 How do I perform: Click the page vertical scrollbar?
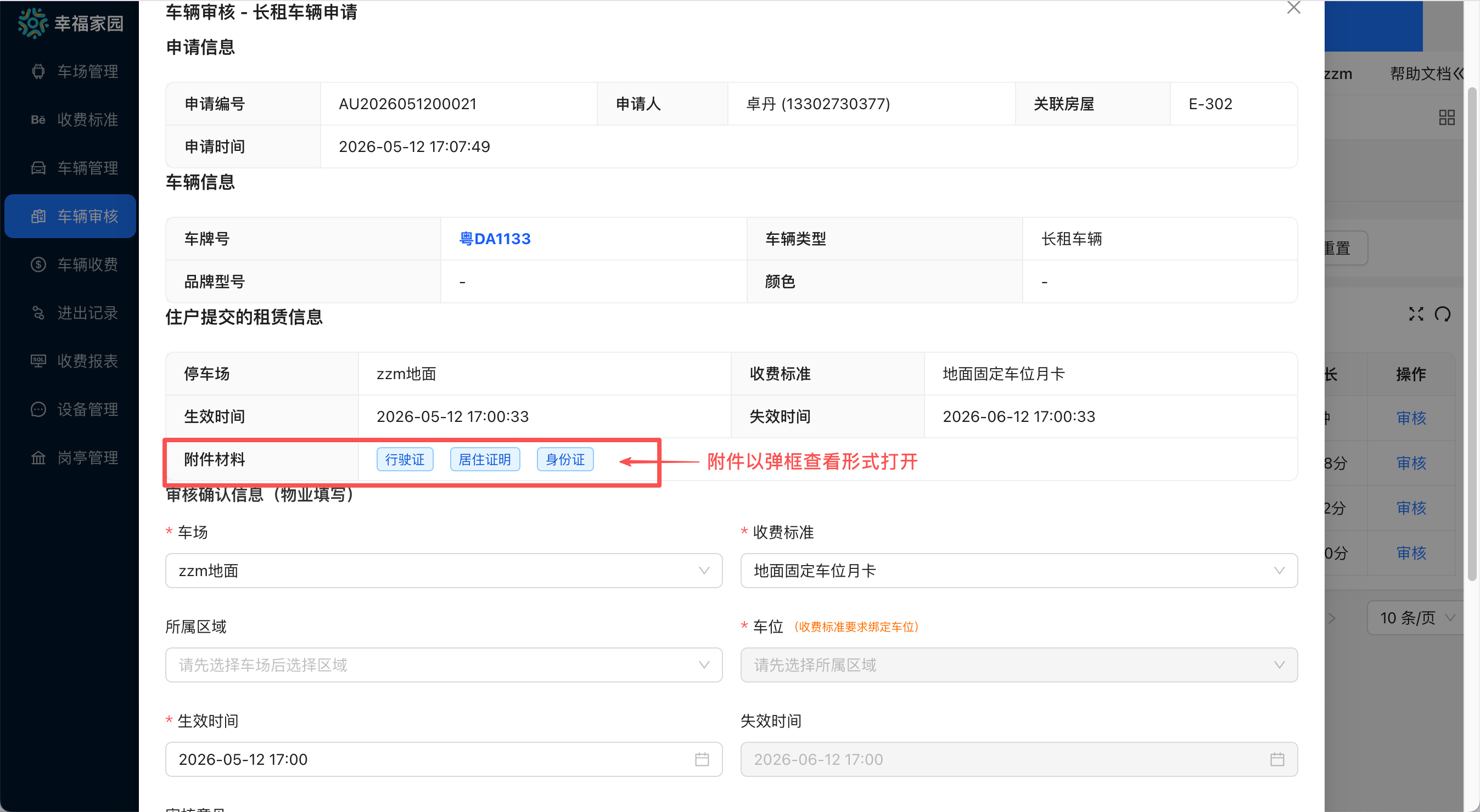[x=1471, y=334]
